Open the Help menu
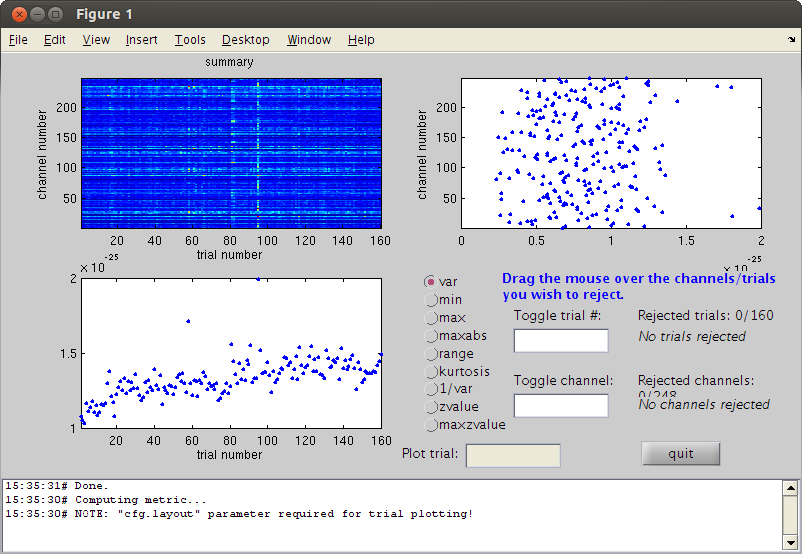 click(x=361, y=40)
